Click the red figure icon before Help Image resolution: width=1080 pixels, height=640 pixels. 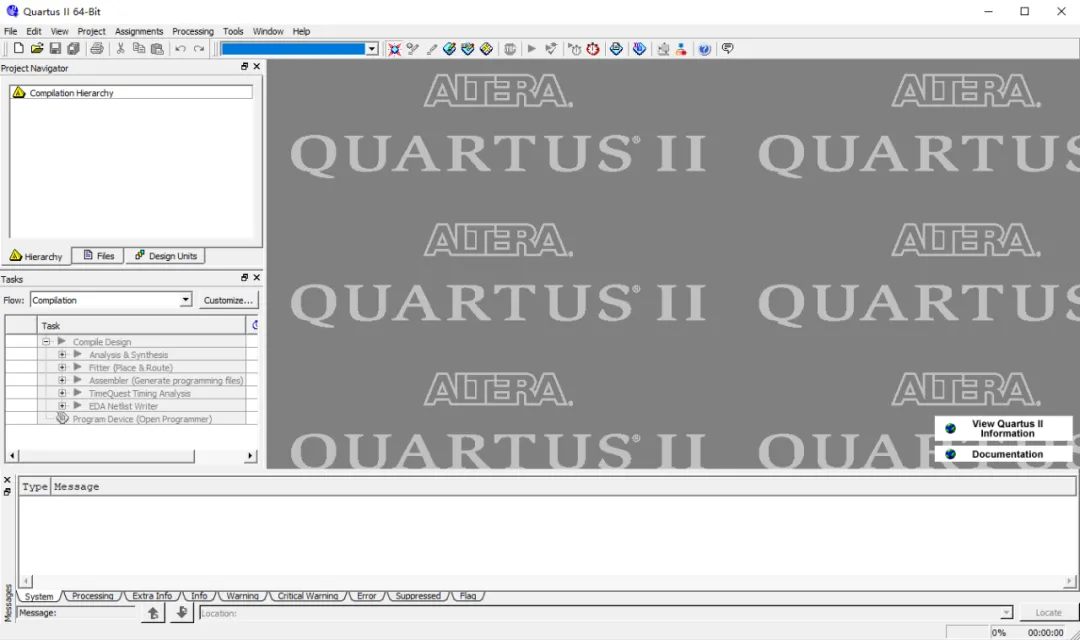click(x=681, y=48)
